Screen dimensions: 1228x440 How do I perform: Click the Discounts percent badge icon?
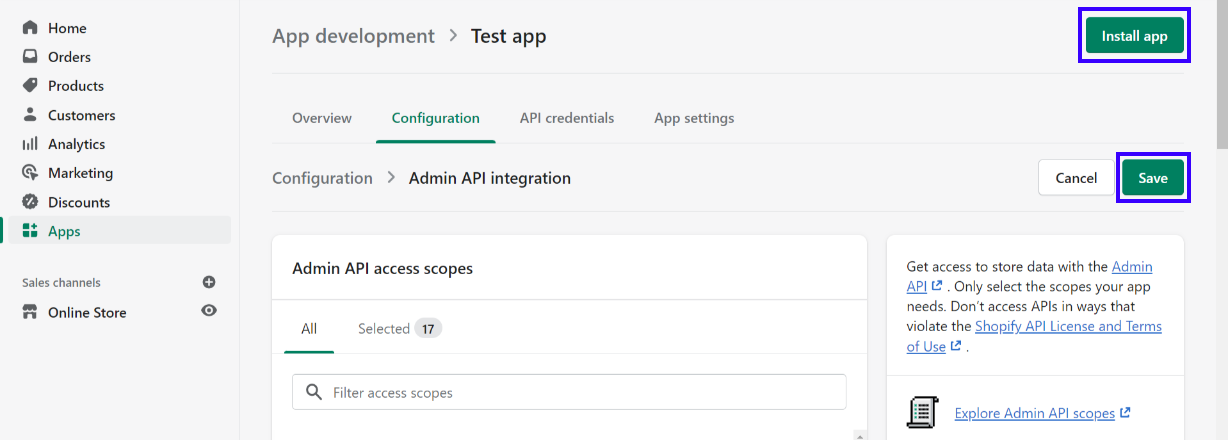point(30,202)
